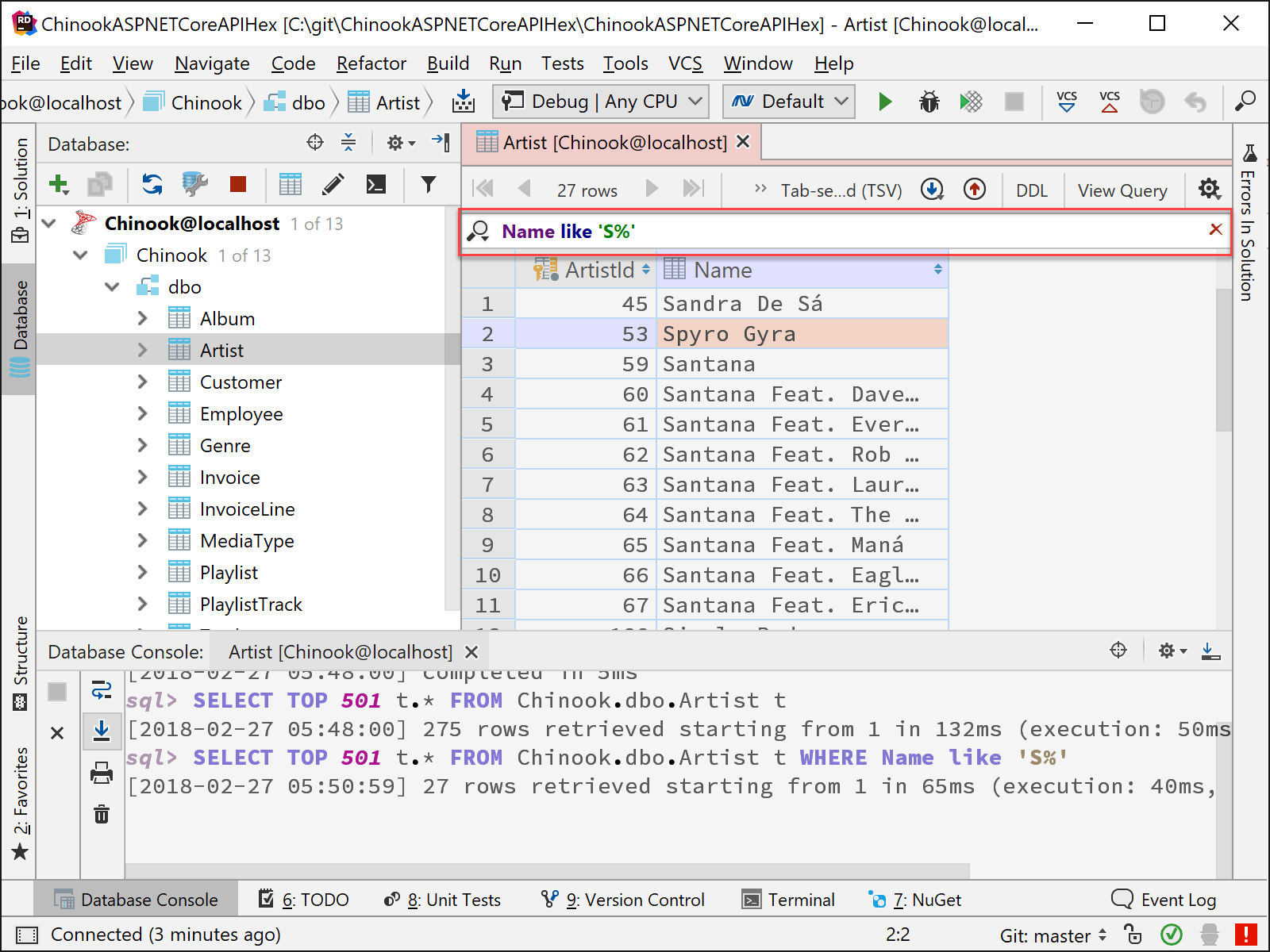Open the Tools menu

tap(625, 63)
